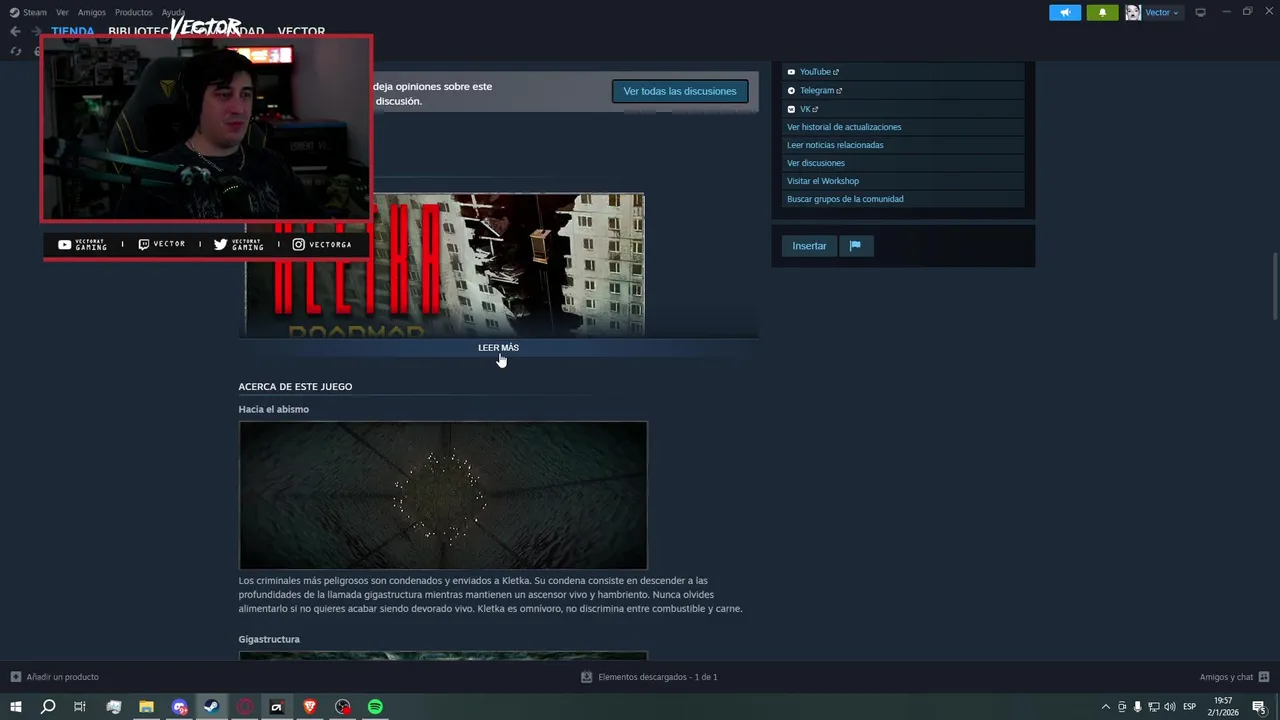Image resolution: width=1280 pixels, height=720 pixels.
Task: Open the YouTube external link
Action: (x=818, y=72)
